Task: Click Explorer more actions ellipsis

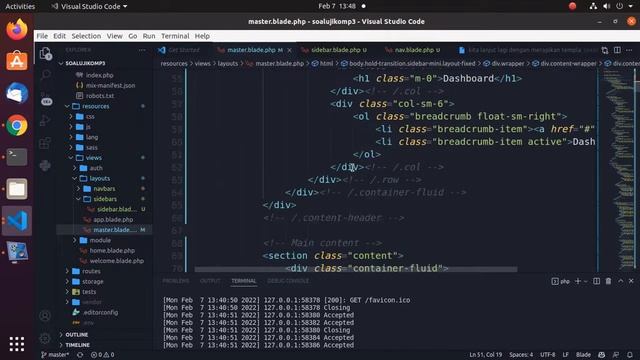Action: [x=142, y=50]
